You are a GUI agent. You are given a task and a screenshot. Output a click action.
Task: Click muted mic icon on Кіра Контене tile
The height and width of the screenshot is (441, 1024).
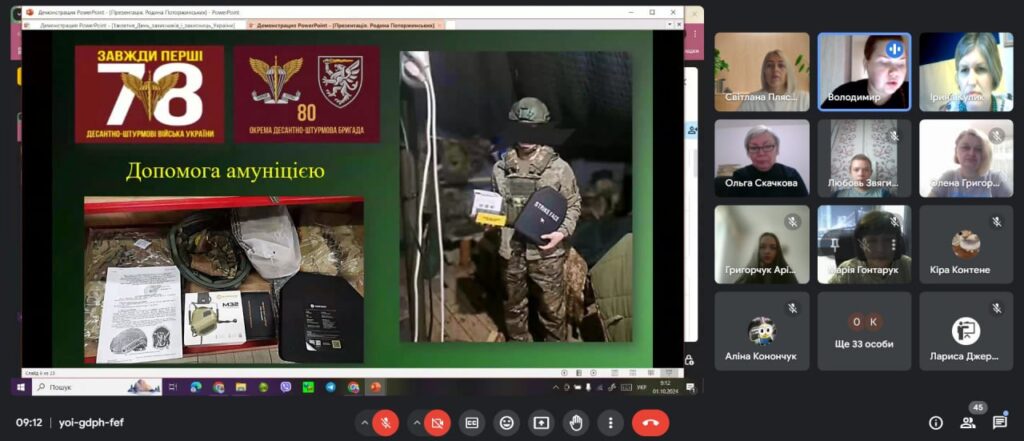(997, 222)
